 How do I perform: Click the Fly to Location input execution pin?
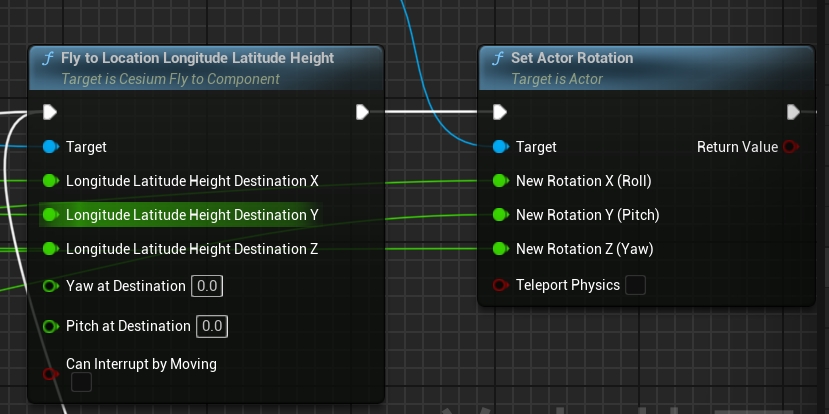[x=50, y=112]
